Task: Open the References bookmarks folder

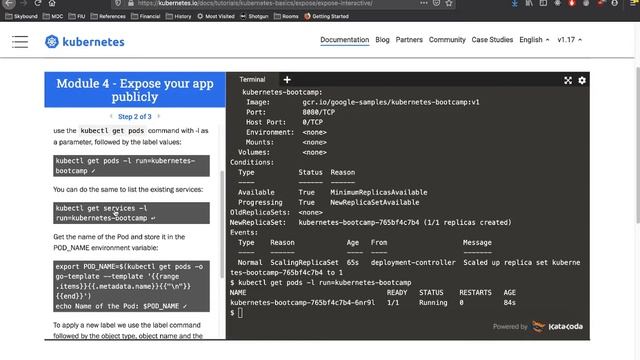Action: pos(108,16)
